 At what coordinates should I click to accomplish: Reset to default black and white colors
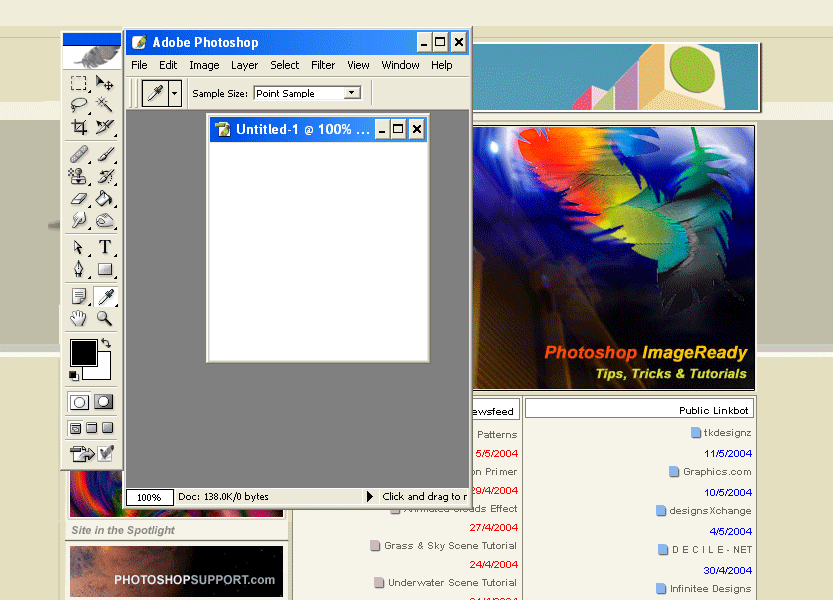(x=74, y=376)
